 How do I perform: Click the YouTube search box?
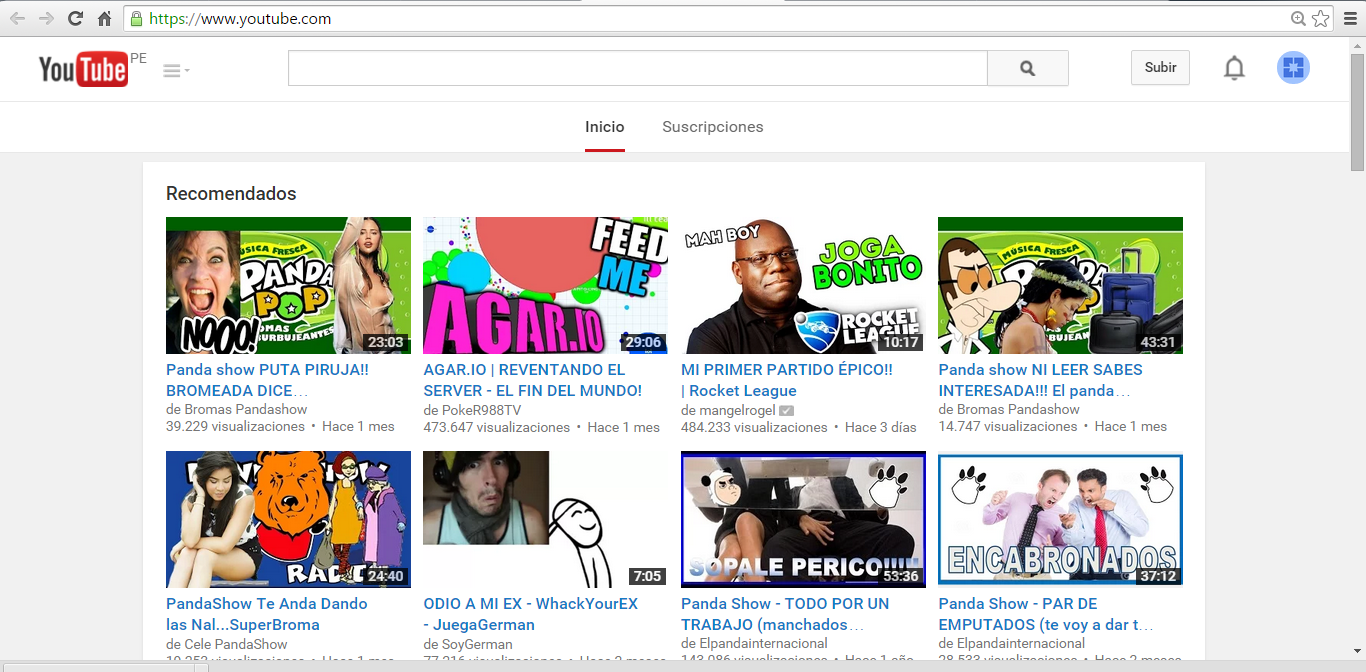coord(637,68)
